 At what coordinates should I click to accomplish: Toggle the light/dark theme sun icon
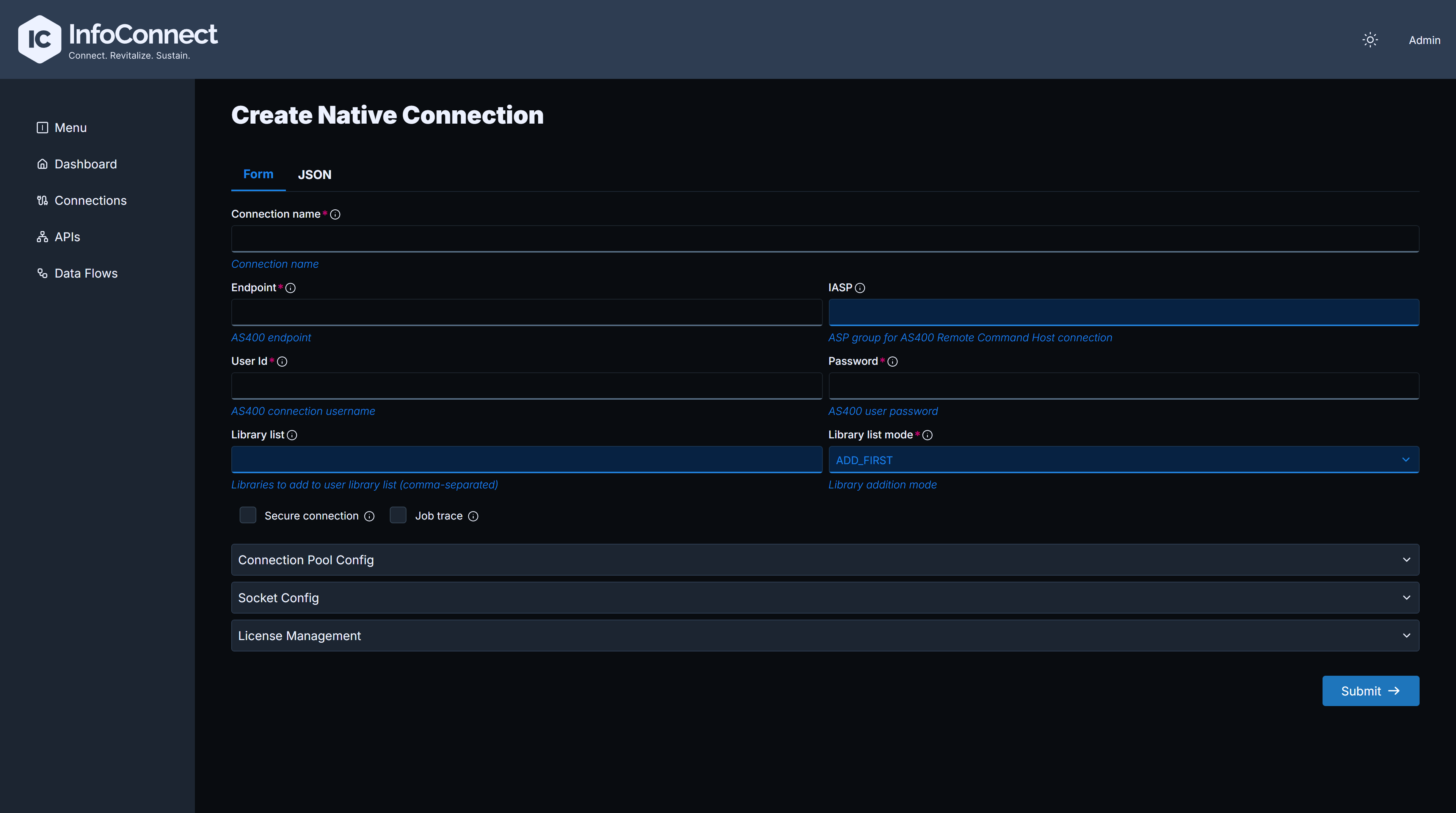pos(1370,39)
